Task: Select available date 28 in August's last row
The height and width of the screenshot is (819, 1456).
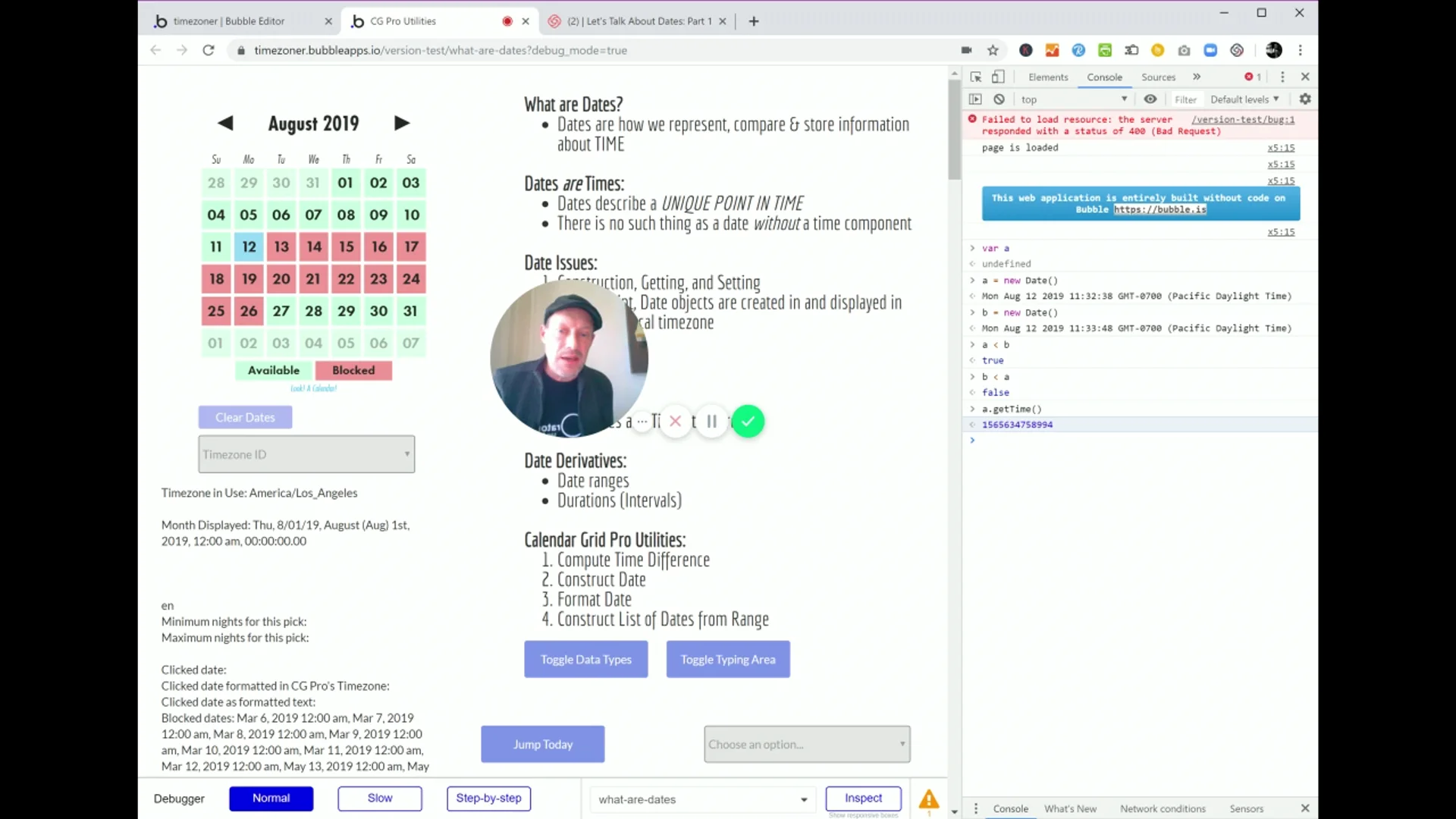Action: [x=313, y=311]
